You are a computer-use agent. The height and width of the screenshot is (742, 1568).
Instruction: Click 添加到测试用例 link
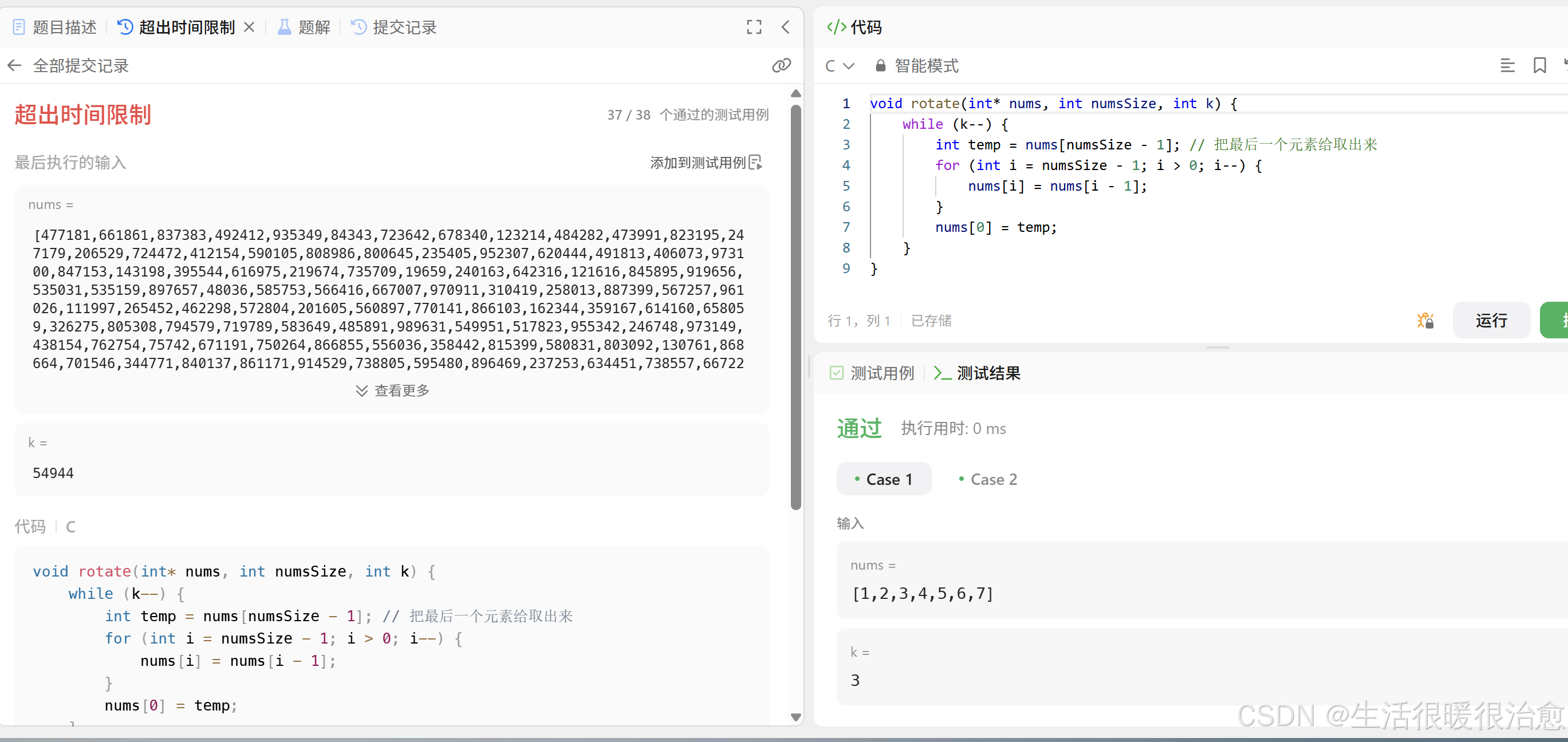[698, 163]
